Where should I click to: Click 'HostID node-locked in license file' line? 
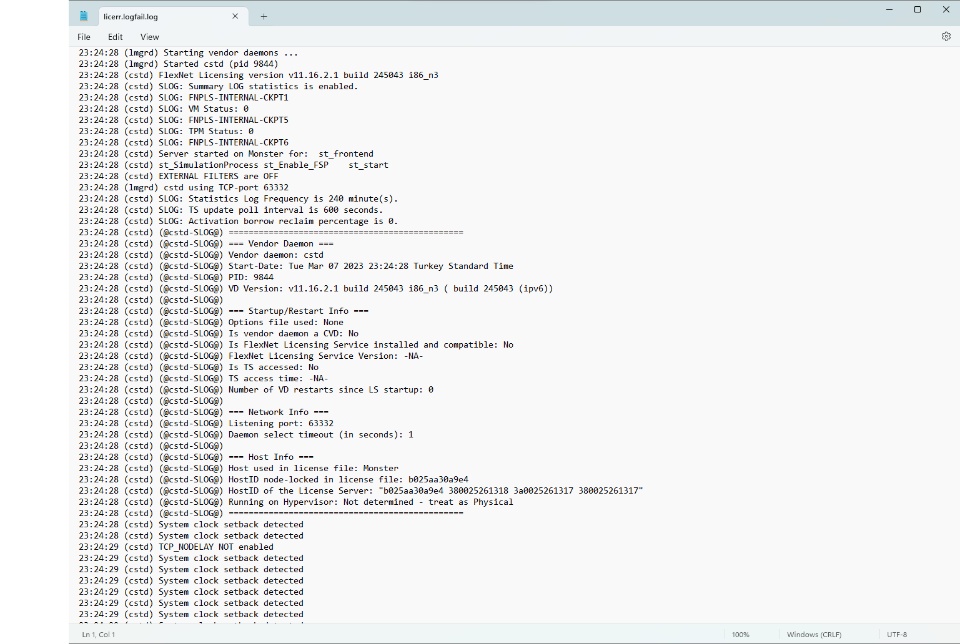pos(273,479)
